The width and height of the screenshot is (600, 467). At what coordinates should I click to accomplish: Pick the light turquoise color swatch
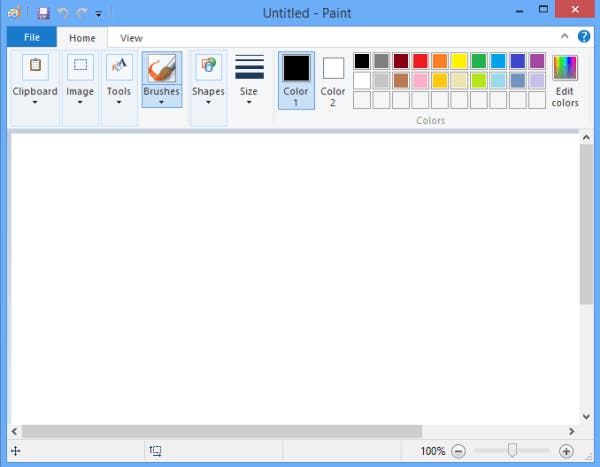tap(498, 81)
